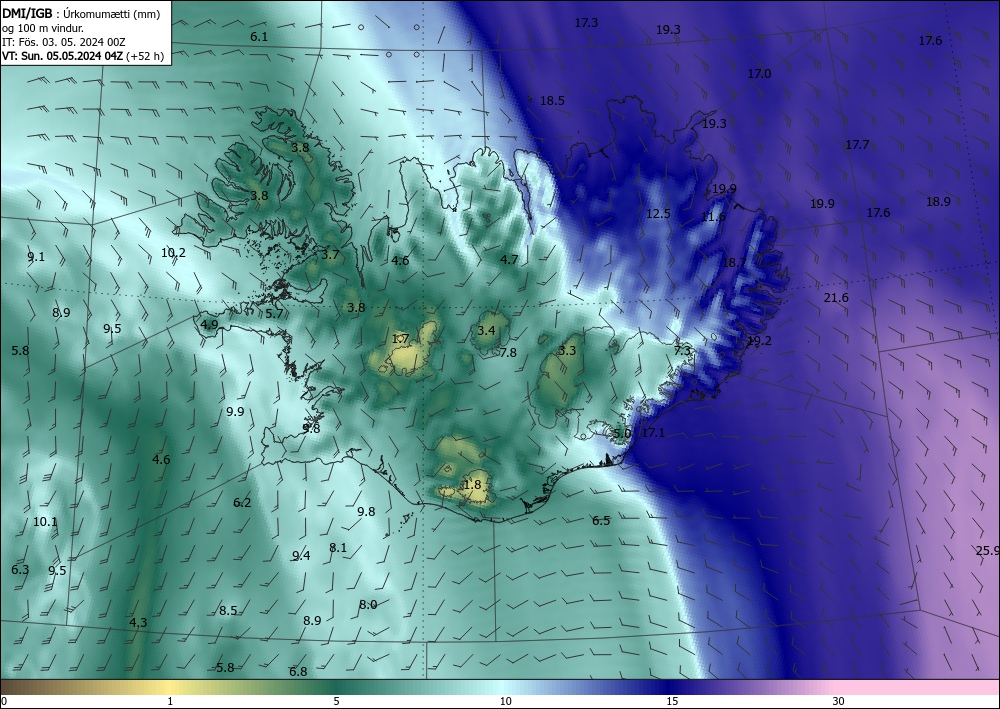Select the 9.4 value label
This screenshot has width=1000, height=709.
coord(301,556)
